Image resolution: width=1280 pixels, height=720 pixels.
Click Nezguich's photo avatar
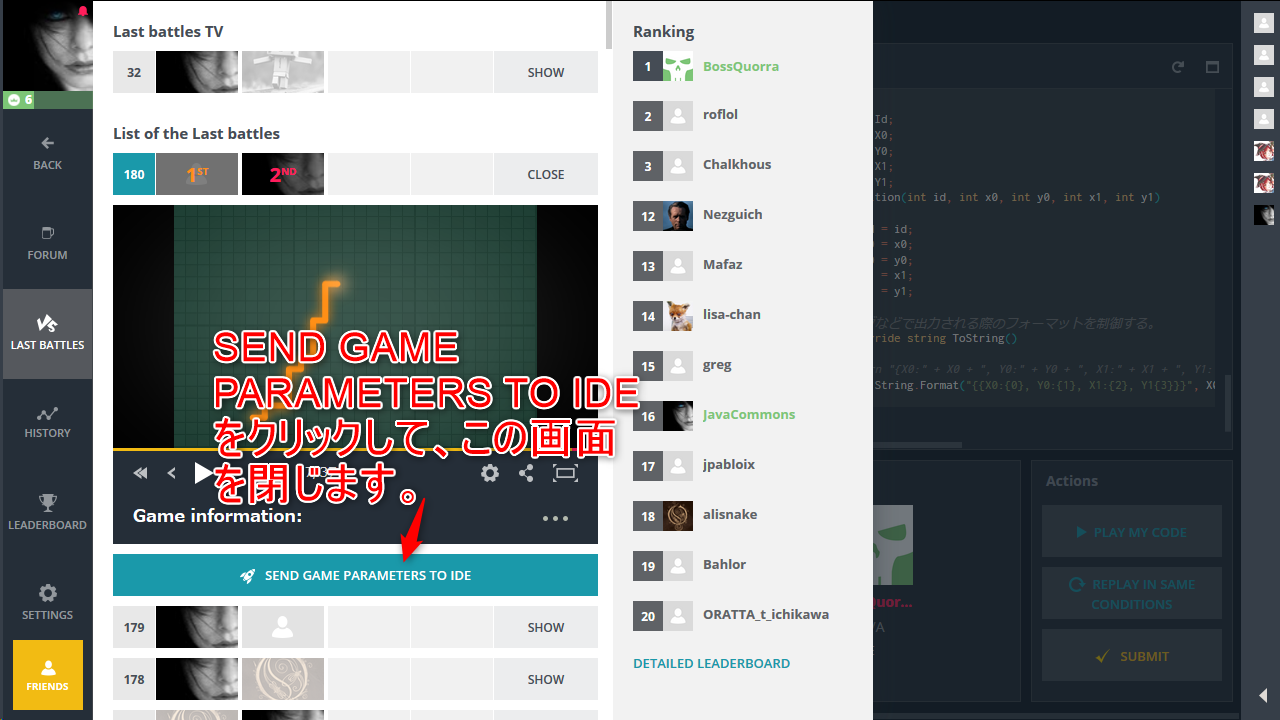click(678, 214)
